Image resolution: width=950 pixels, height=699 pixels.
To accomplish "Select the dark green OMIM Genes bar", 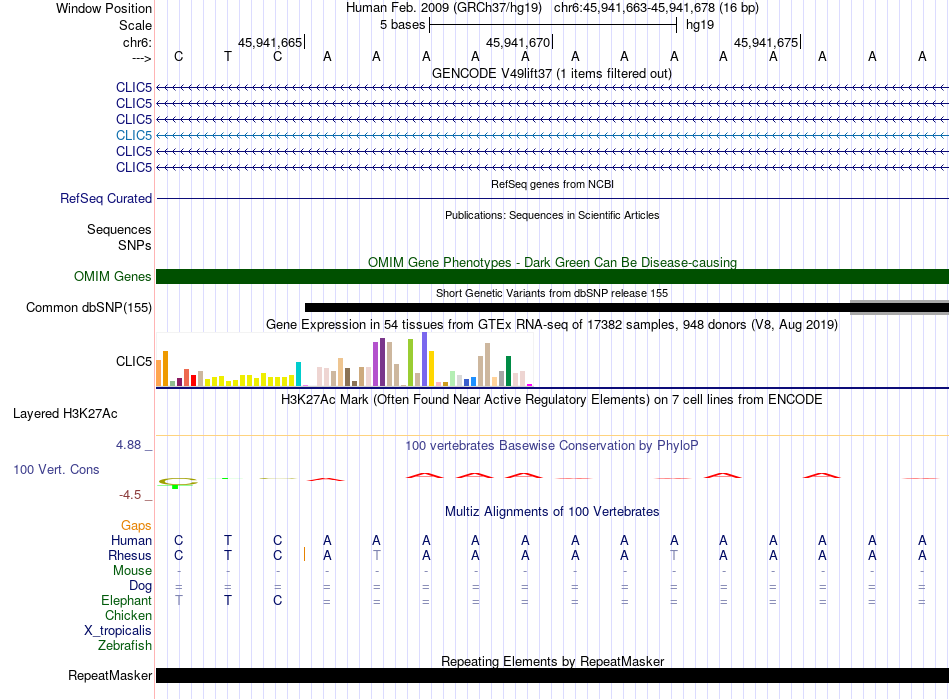I will 552,276.
